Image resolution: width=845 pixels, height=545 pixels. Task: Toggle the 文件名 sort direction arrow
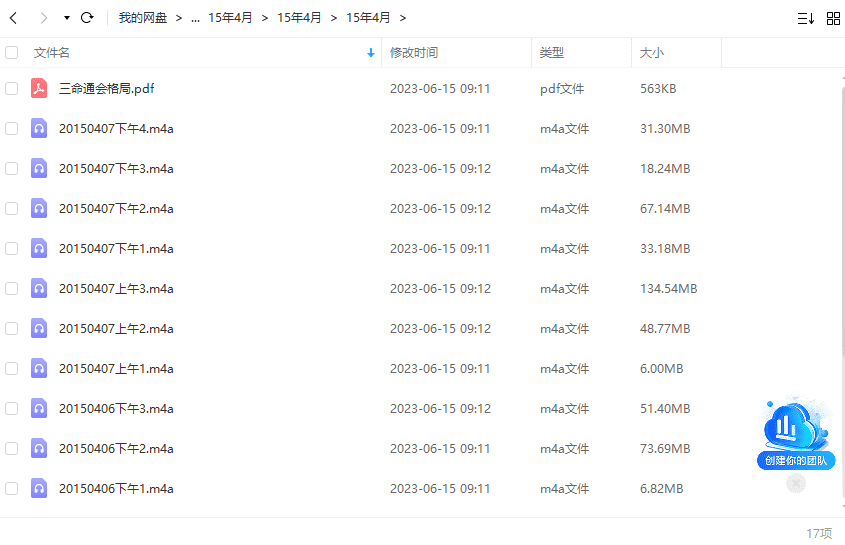click(x=371, y=53)
